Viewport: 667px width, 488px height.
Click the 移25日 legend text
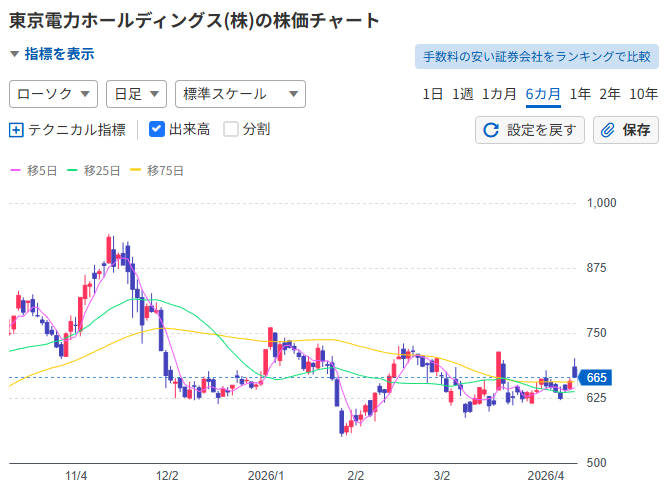pos(102,171)
